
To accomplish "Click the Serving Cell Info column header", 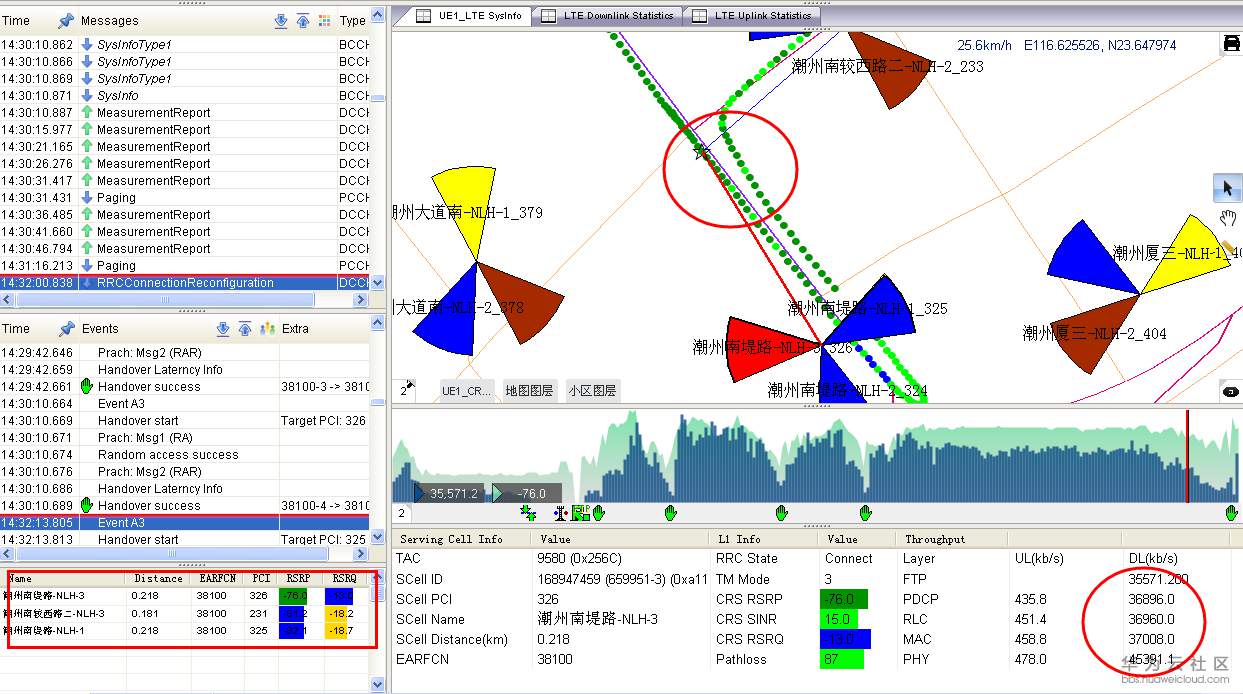I will [462, 540].
